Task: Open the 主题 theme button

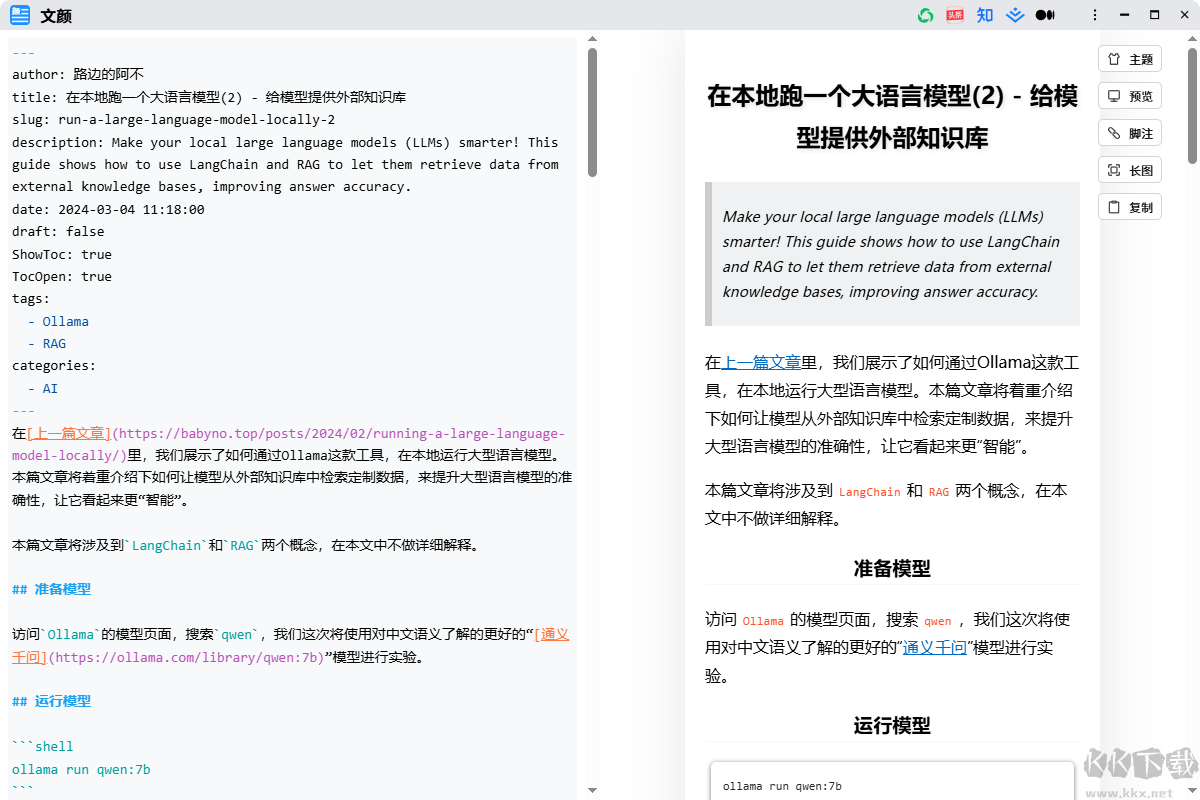Action: click(1130, 59)
